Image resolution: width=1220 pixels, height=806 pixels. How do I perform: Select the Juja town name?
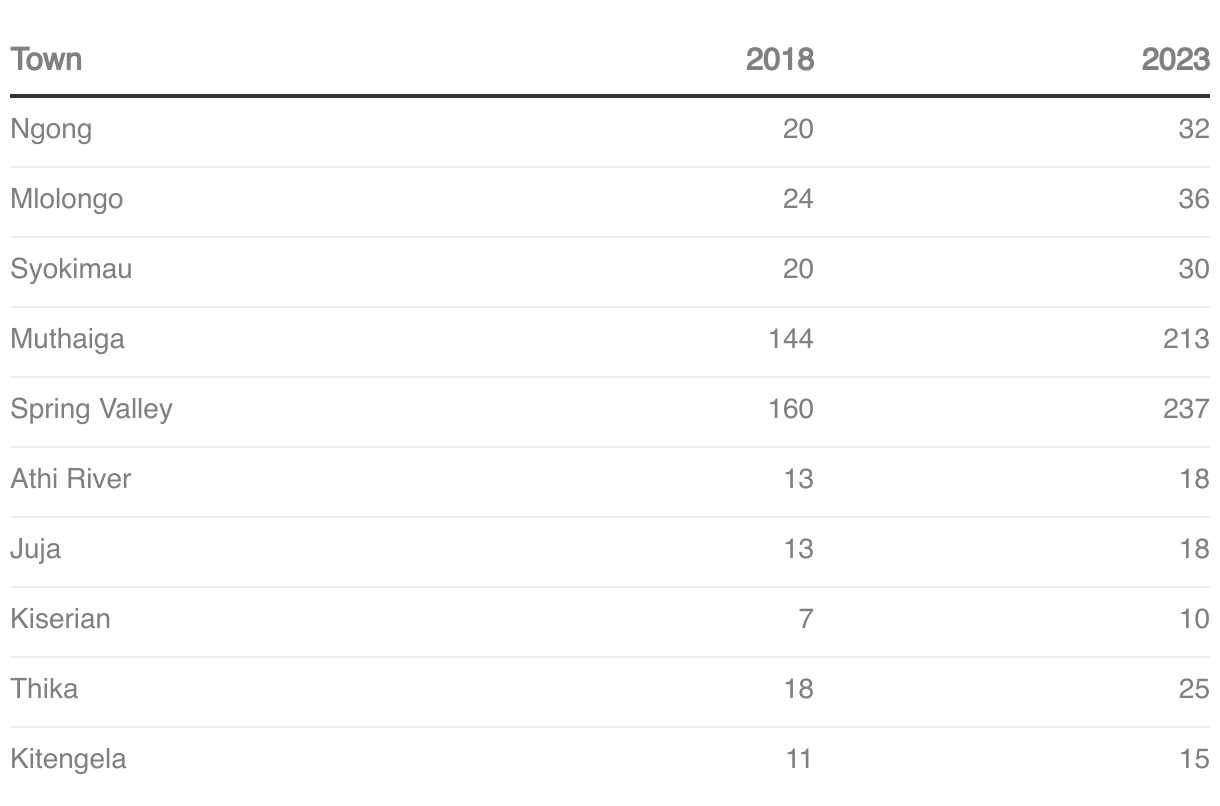(x=36, y=549)
